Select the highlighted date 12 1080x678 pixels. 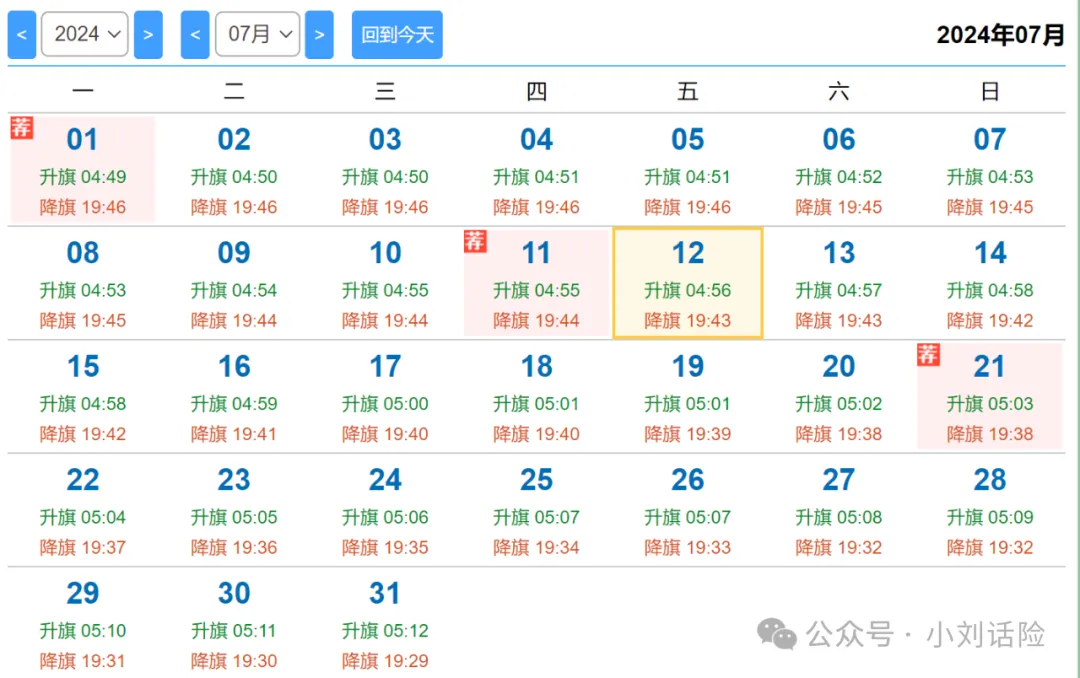point(688,254)
